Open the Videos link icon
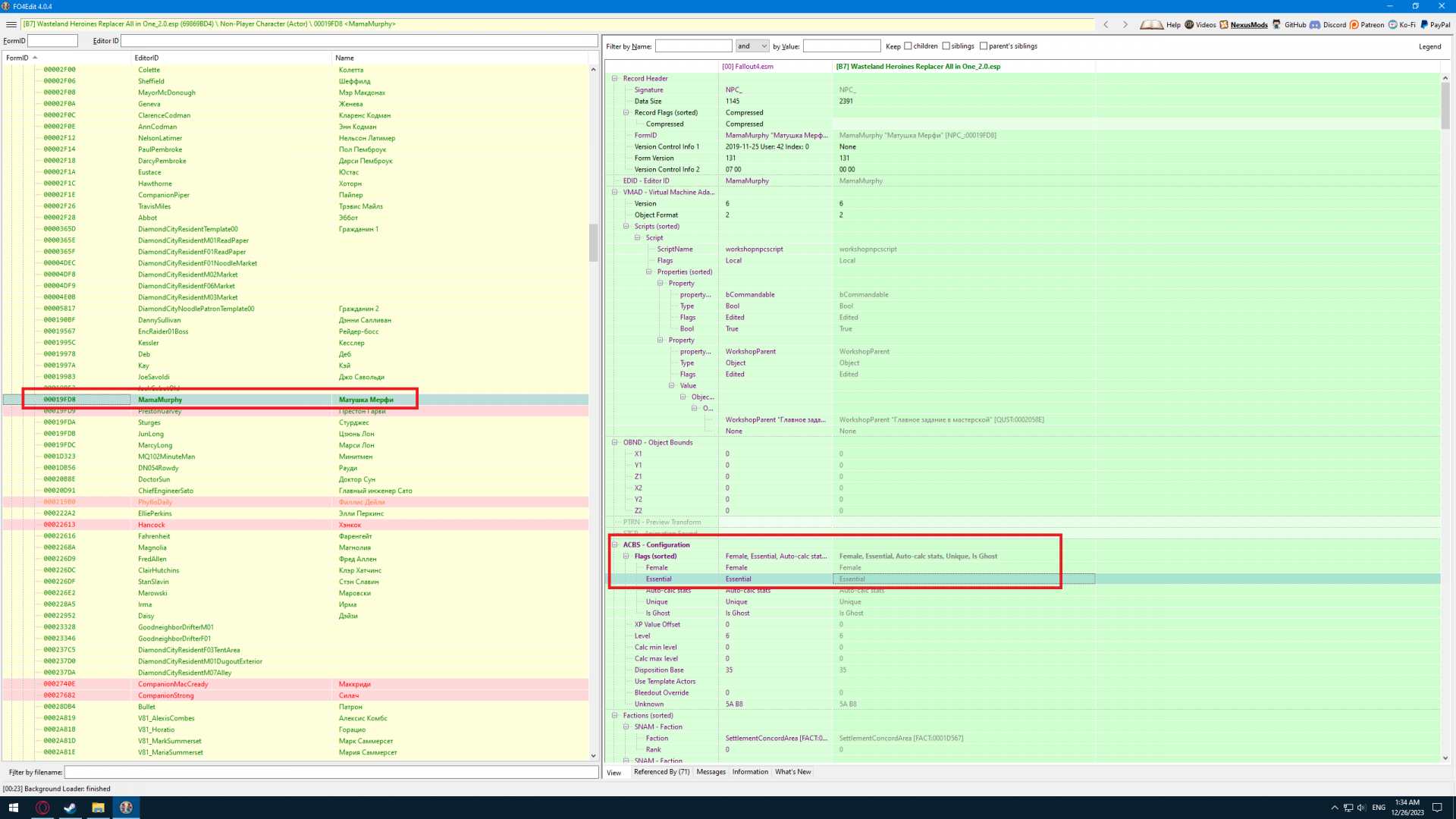1456x819 pixels. [1189, 24]
